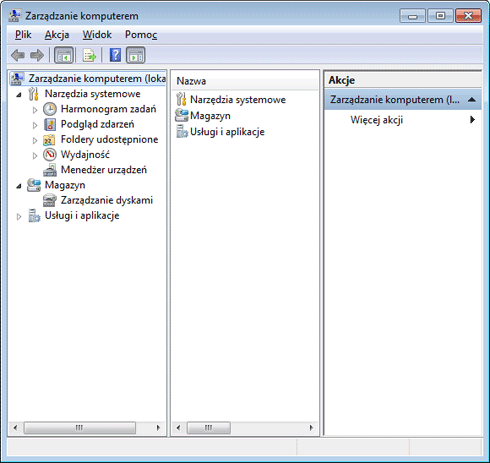
Task: Expand the Usługi i aplikacje node
Action: tap(19, 217)
